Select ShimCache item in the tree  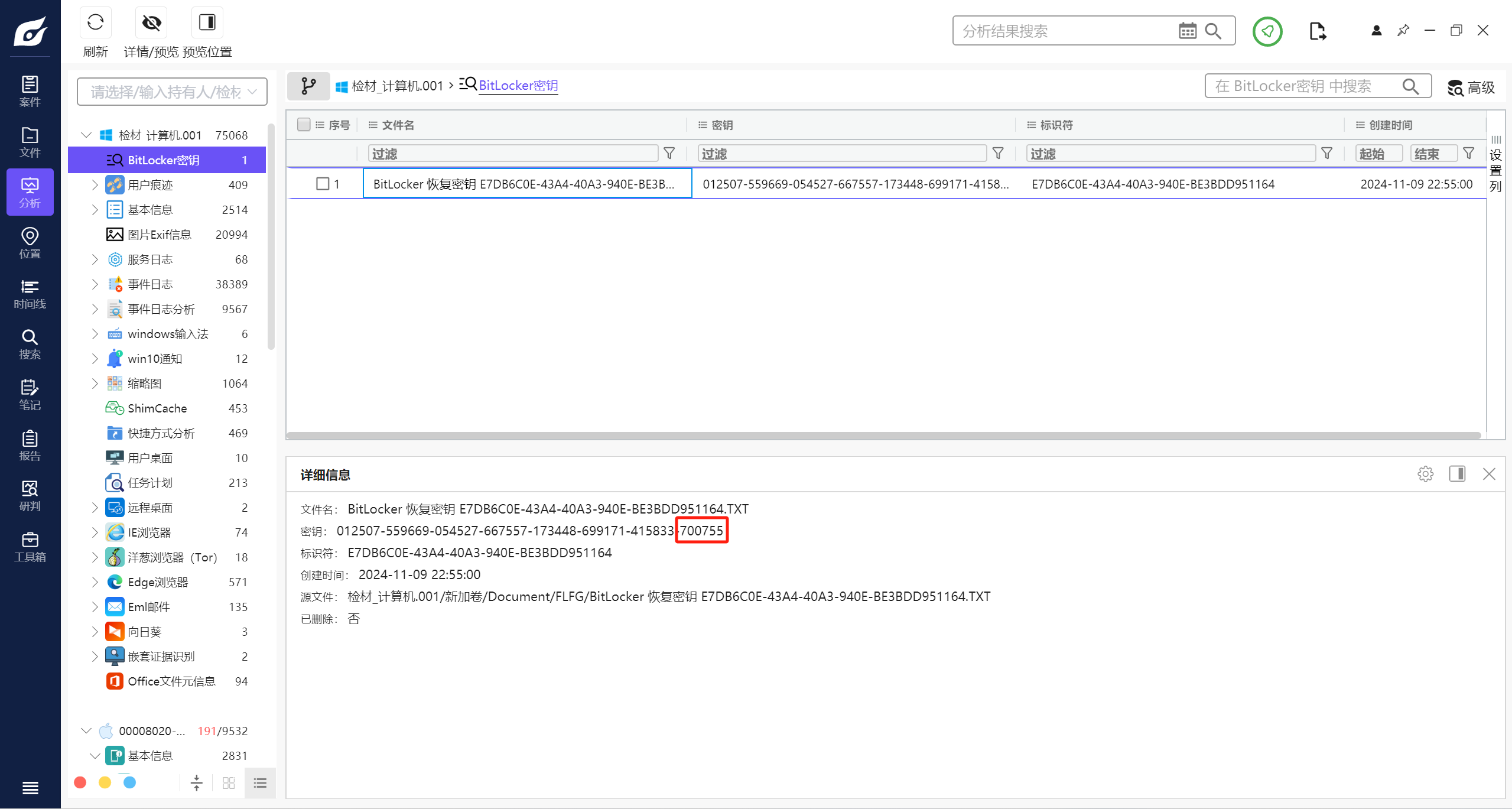point(157,408)
